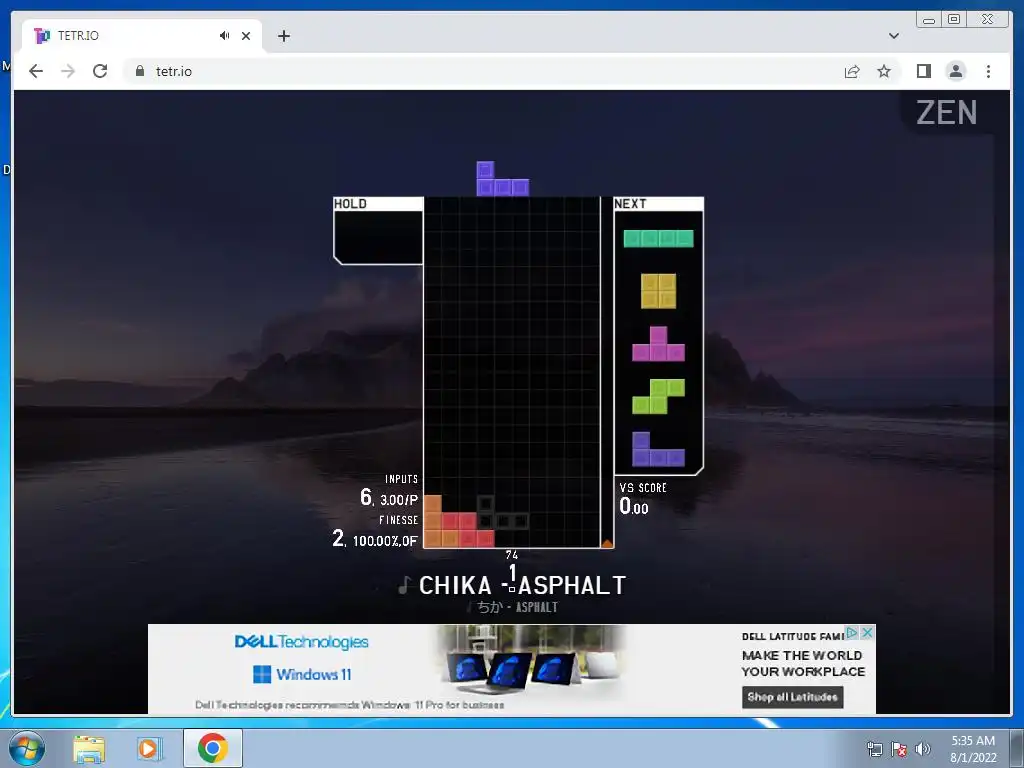Open the Chrome profile avatar menu

(x=955, y=71)
